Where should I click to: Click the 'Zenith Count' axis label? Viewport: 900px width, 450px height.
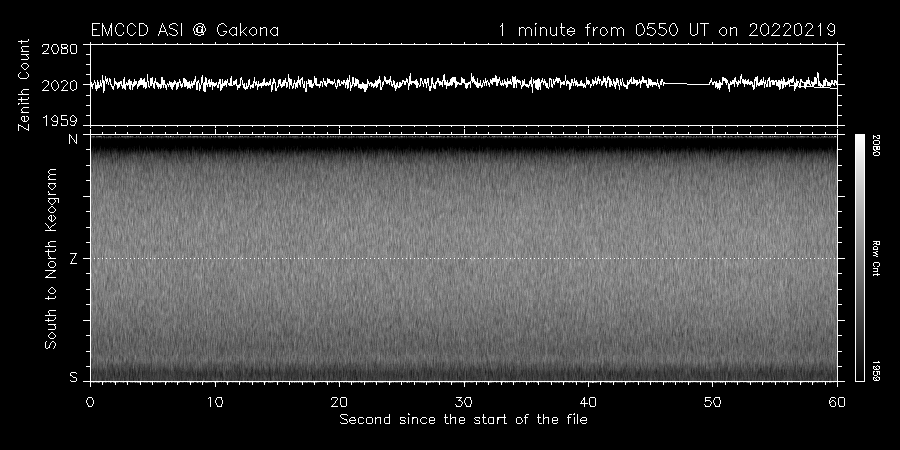(24, 85)
